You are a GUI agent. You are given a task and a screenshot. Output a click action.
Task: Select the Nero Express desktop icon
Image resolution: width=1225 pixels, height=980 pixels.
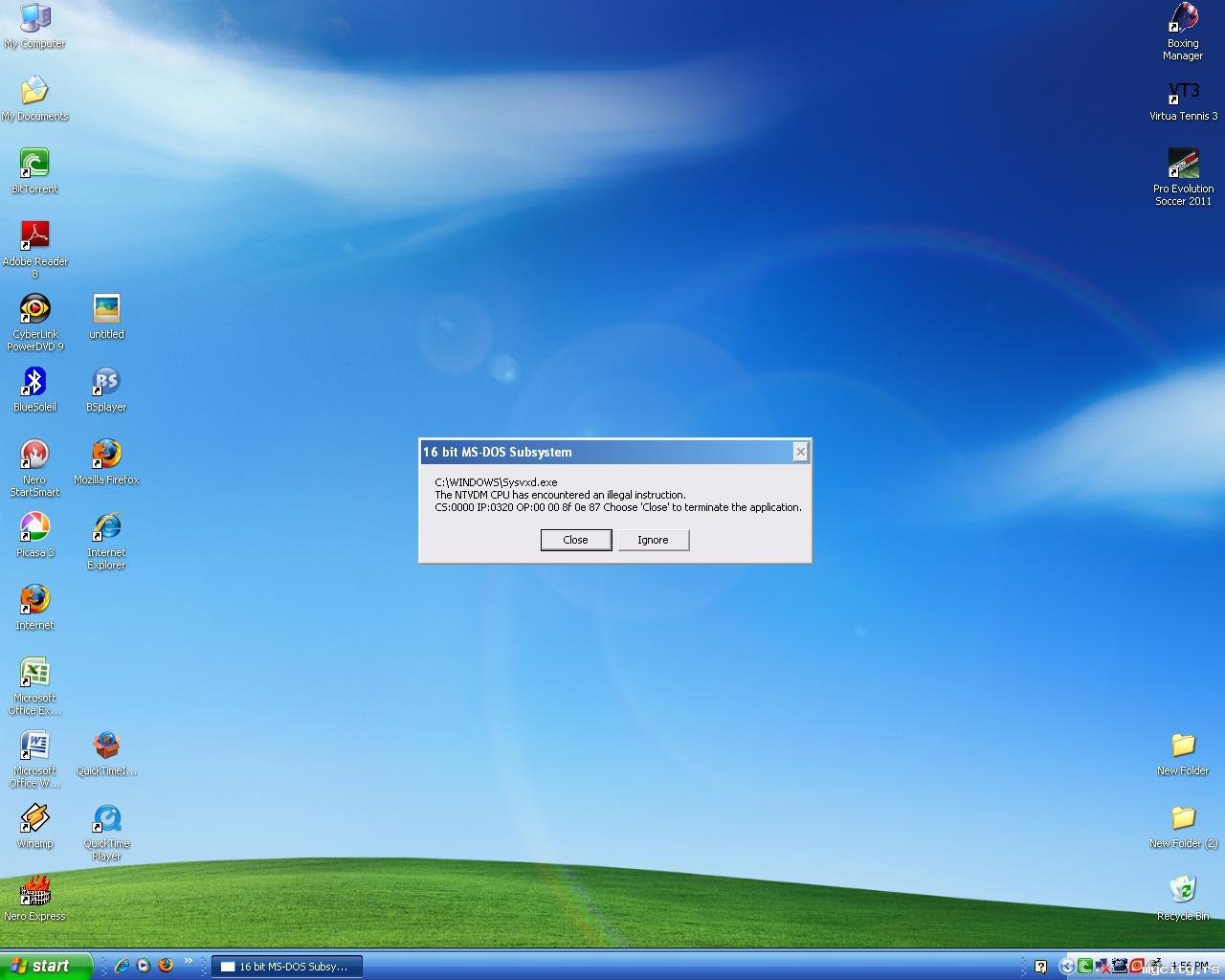pos(34,899)
